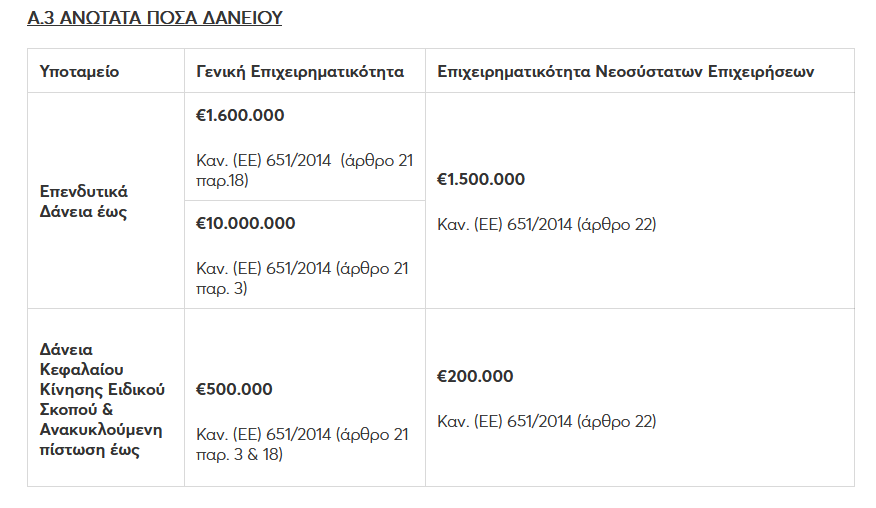Select the €1.500.000 amount

[x=481, y=180]
